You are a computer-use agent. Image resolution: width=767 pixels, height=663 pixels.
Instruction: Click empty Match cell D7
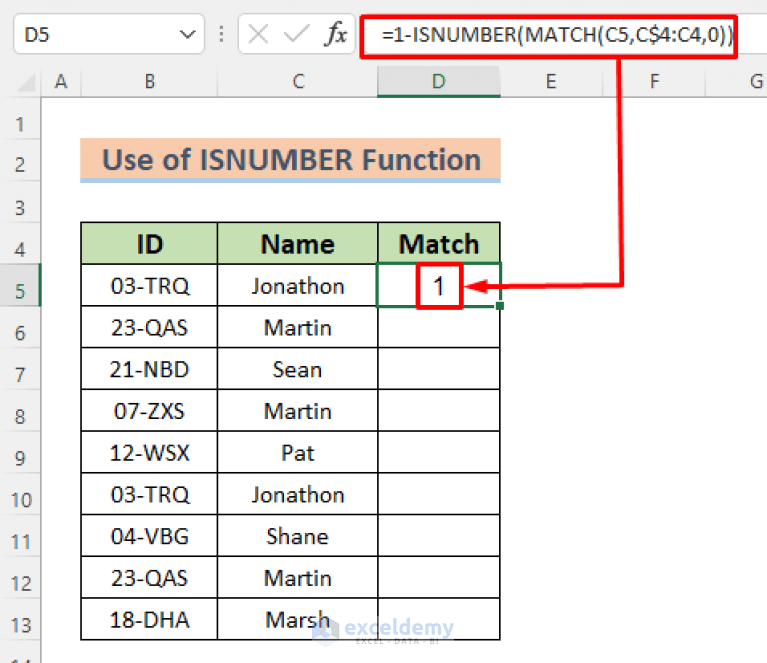439,369
